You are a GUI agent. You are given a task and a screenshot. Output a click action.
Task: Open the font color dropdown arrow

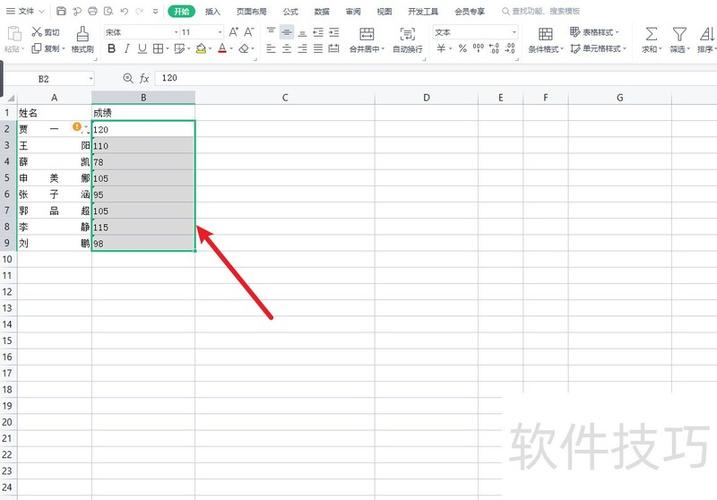pyautogui.click(x=231, y=48)
